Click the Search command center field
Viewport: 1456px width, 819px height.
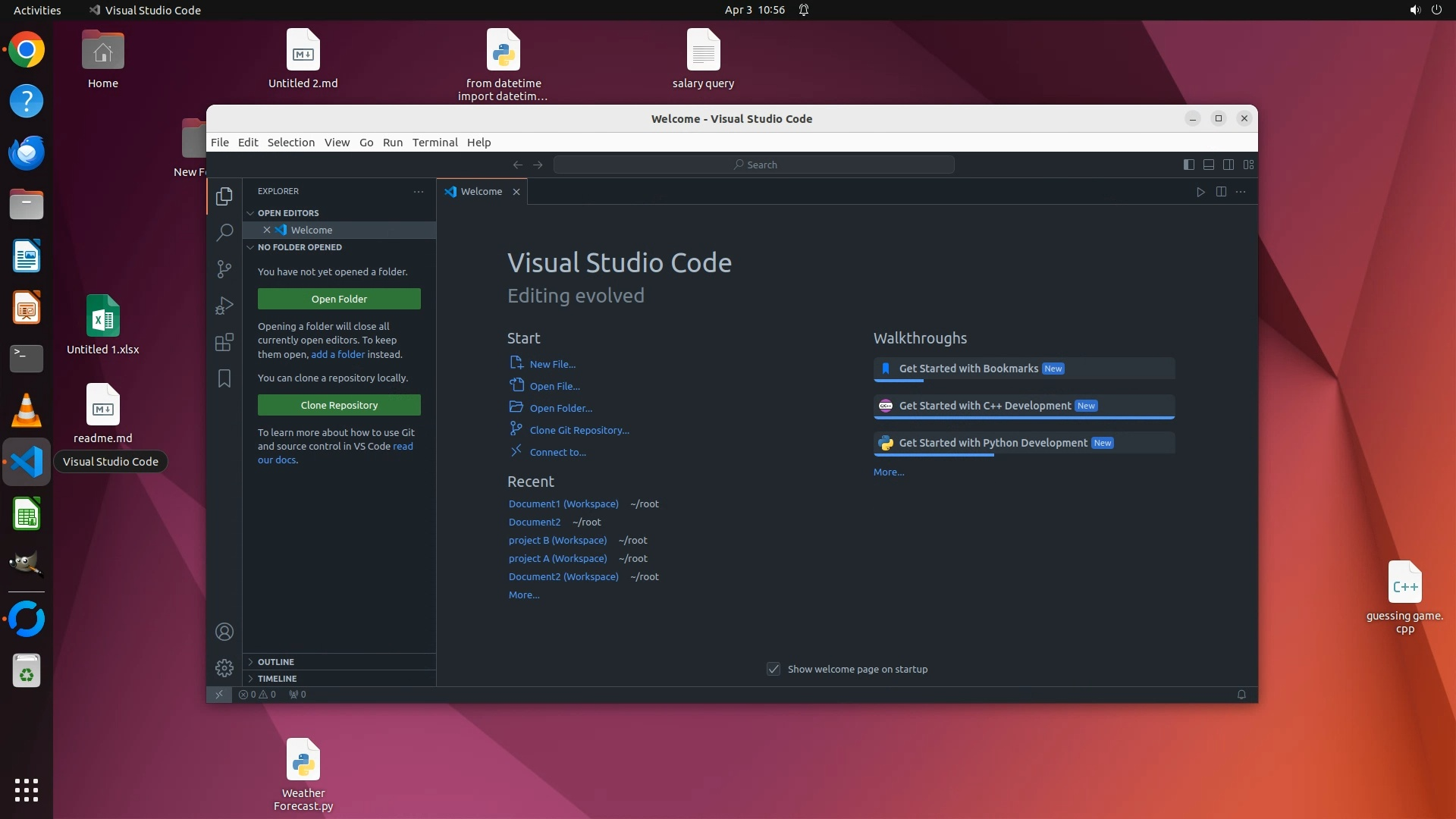[754, 165]
